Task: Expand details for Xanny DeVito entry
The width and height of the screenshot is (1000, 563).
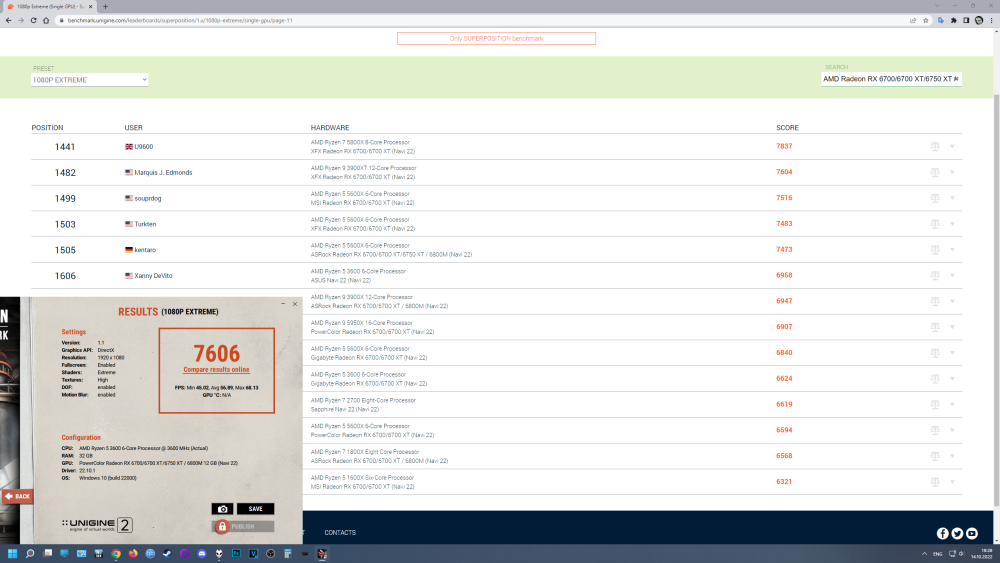Action: tap(952, 275)
